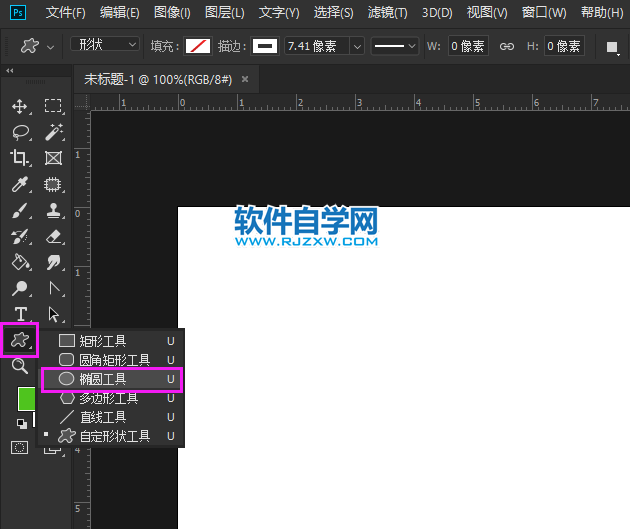Select the Horizontal Type tool
This screenshot has height=529, width=630.
pyautogui.click(x=19, y=315)
